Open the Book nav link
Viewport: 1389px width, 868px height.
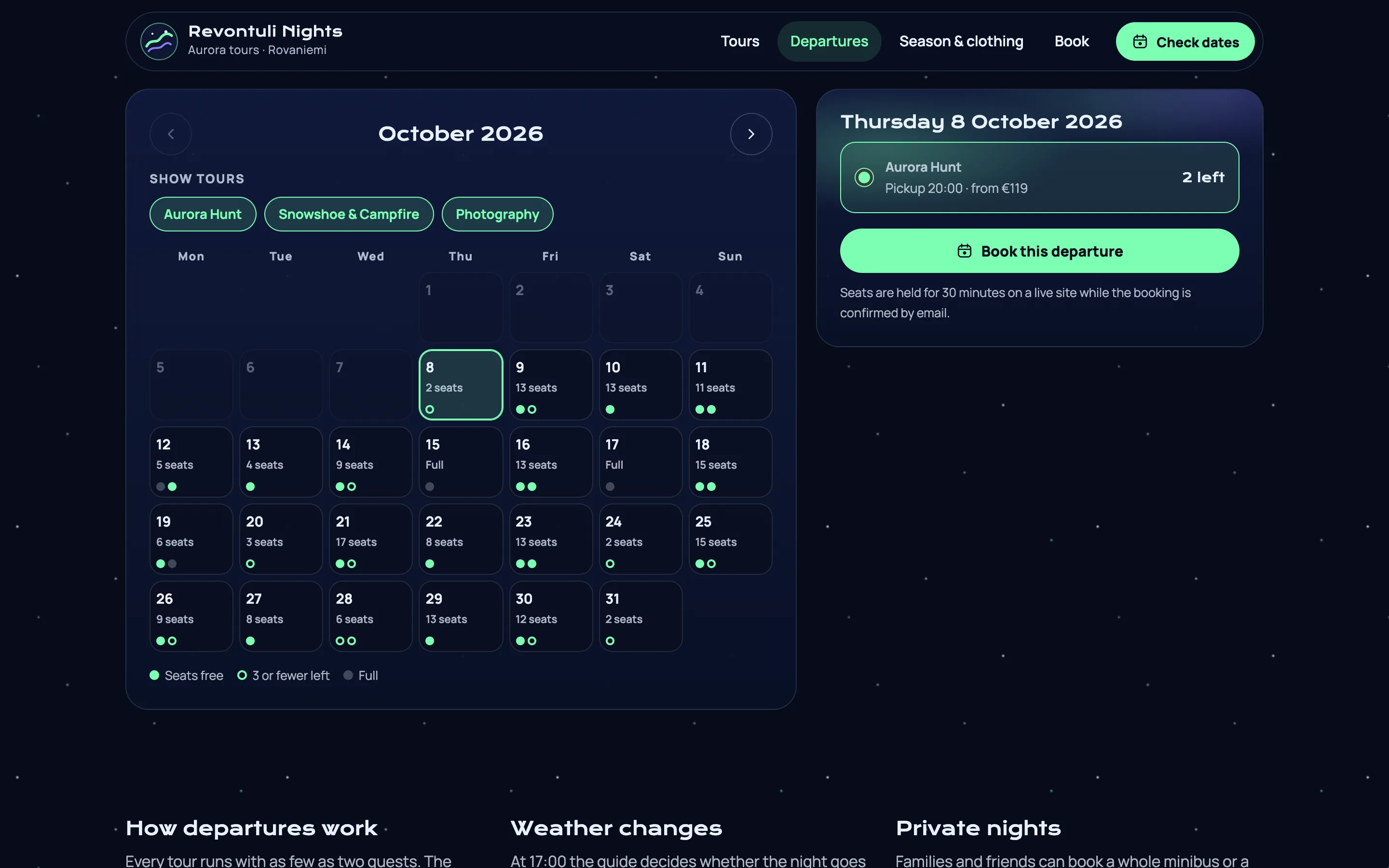click(1071, 41)
